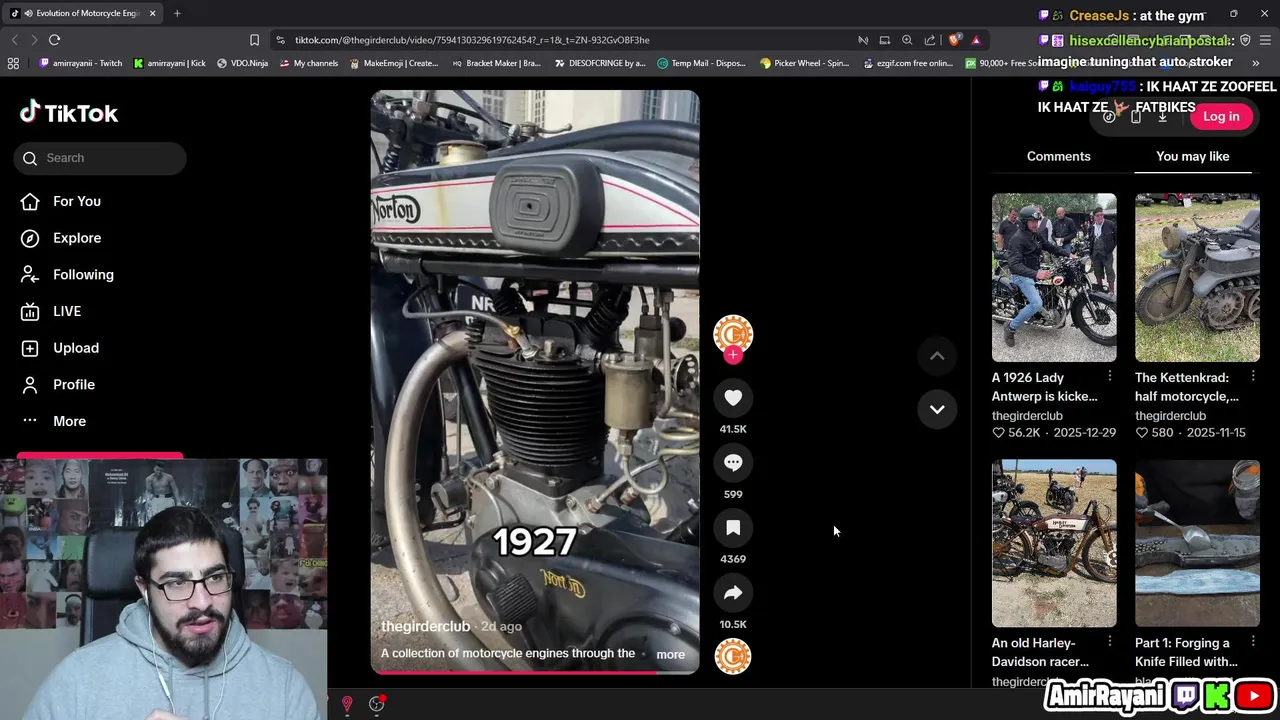Go to previous video with up chevron
1280x720 pixels.
tap(937, 356)
